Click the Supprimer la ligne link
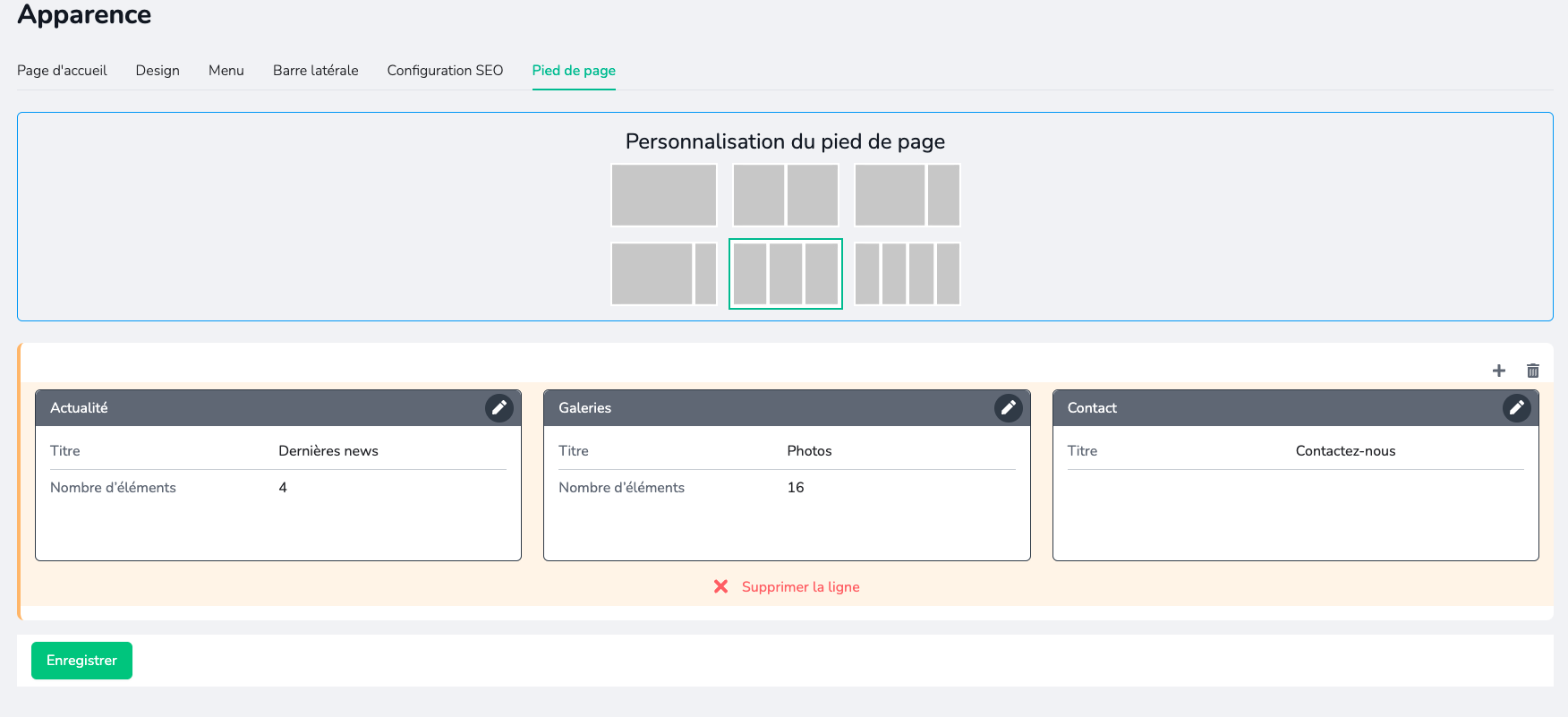 pos(800,587)
